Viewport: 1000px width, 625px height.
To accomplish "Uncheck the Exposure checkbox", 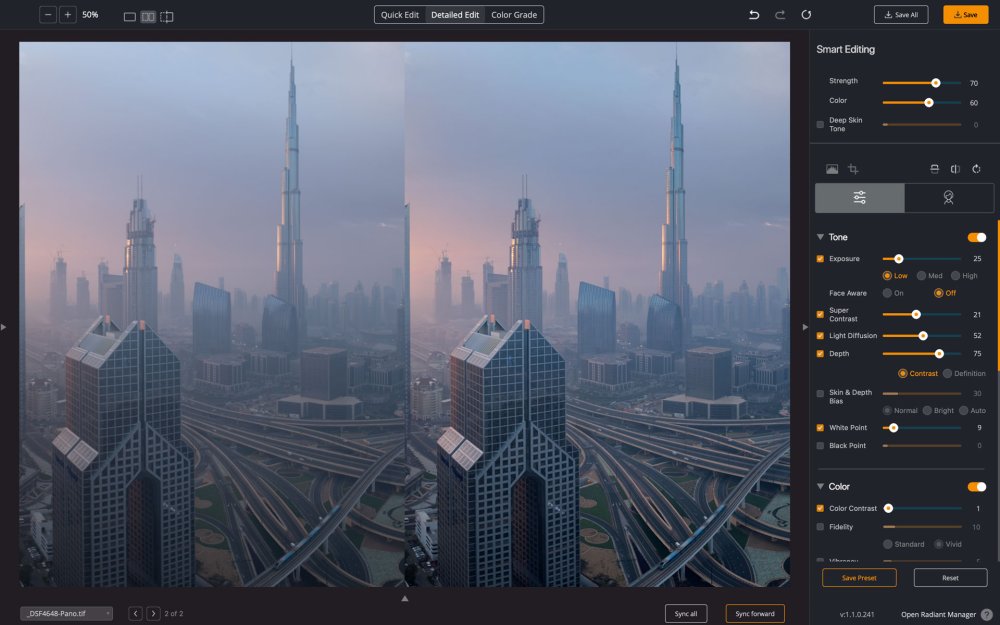I will (820, 259).
